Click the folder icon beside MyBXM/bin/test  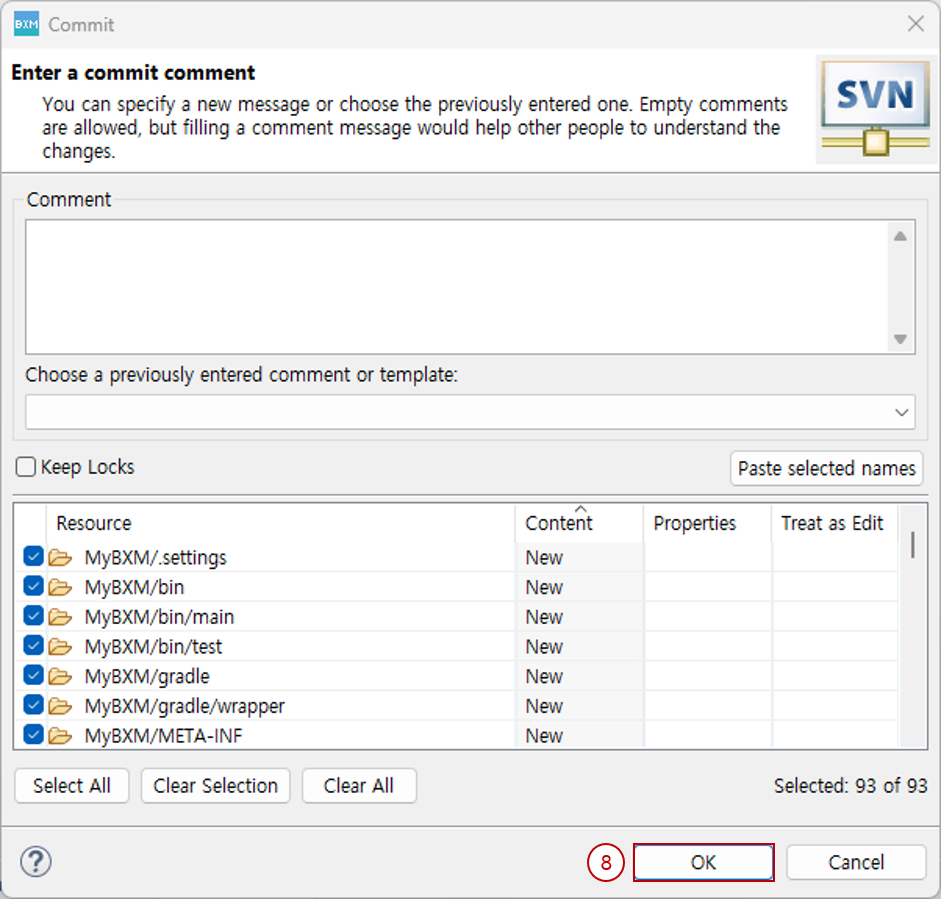(60, 647)
